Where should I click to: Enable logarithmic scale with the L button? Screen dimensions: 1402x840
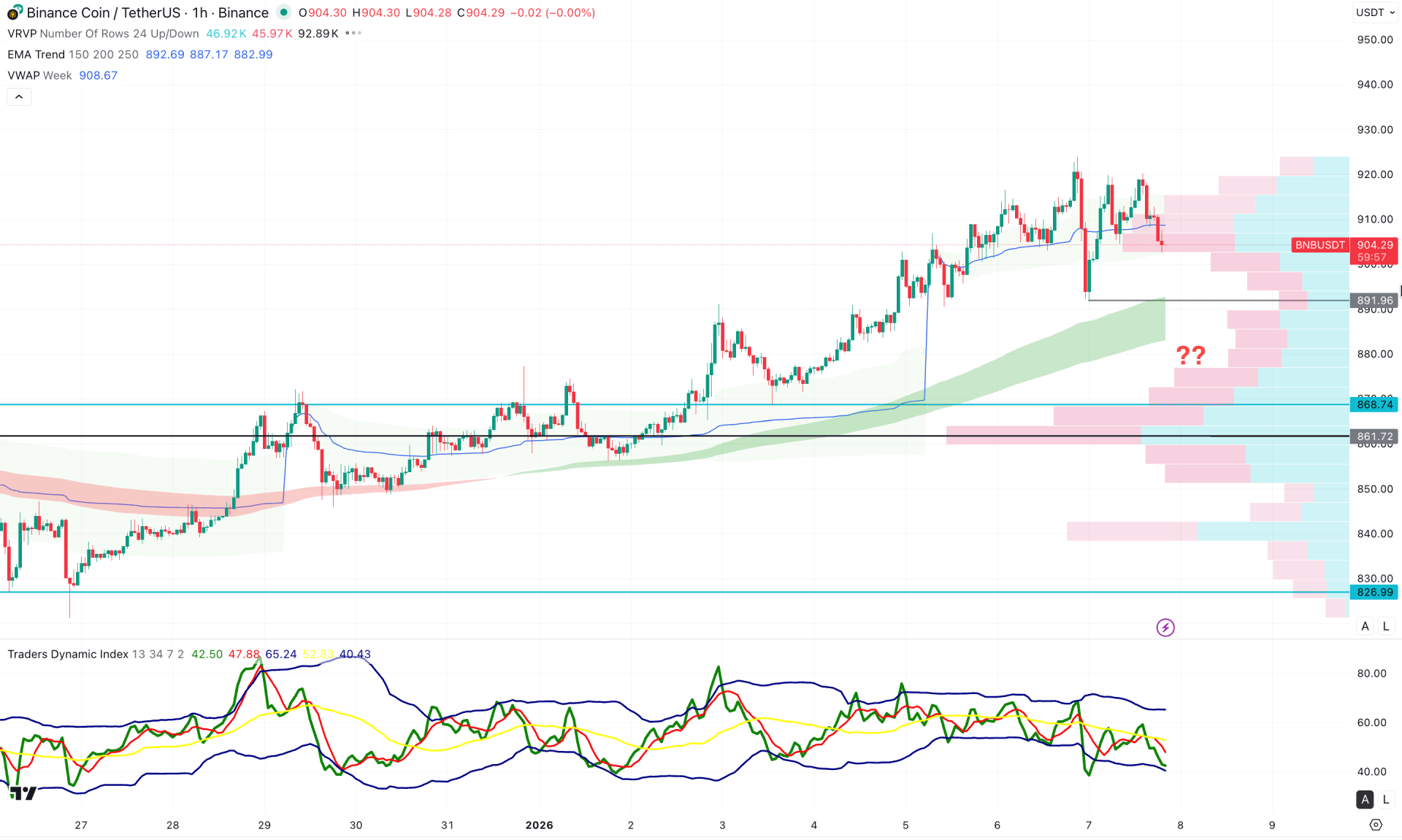click(x=1385, y=626)
